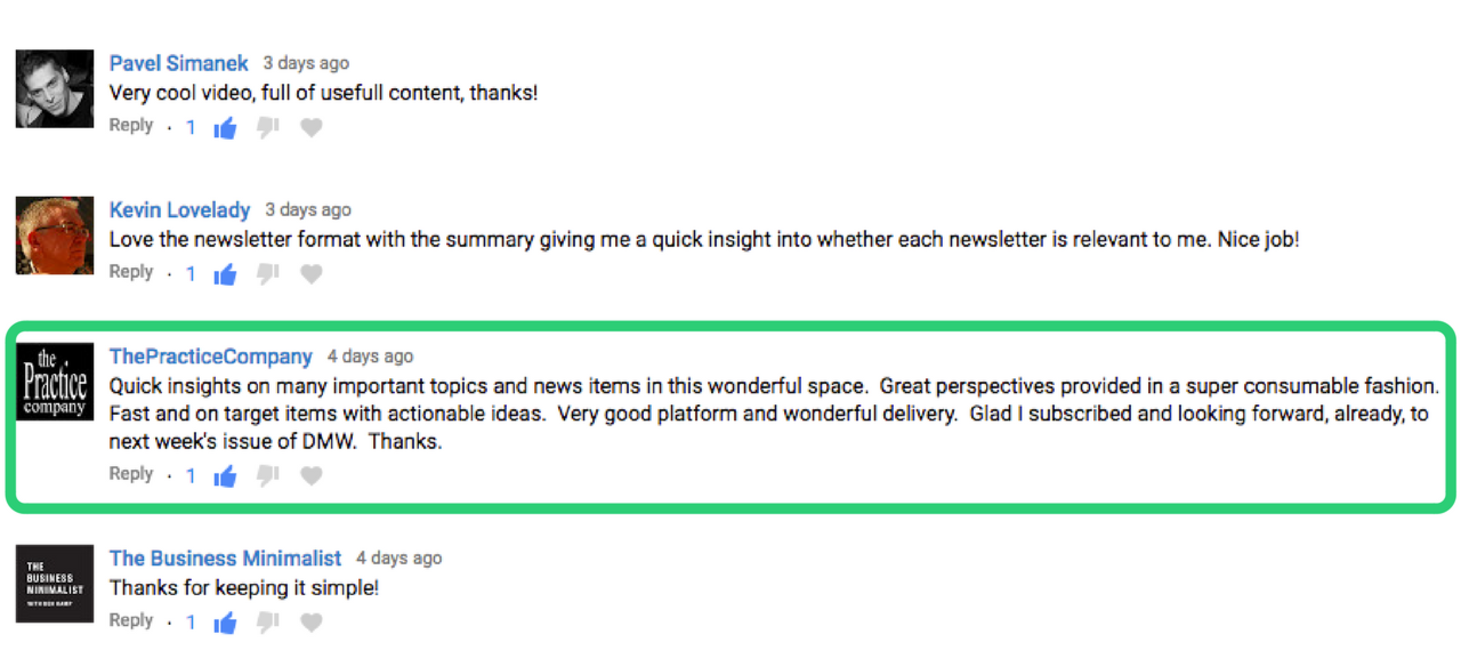
Task: Click Kevin Lovelady's avatar photo
Action: (x=55, y=236)
